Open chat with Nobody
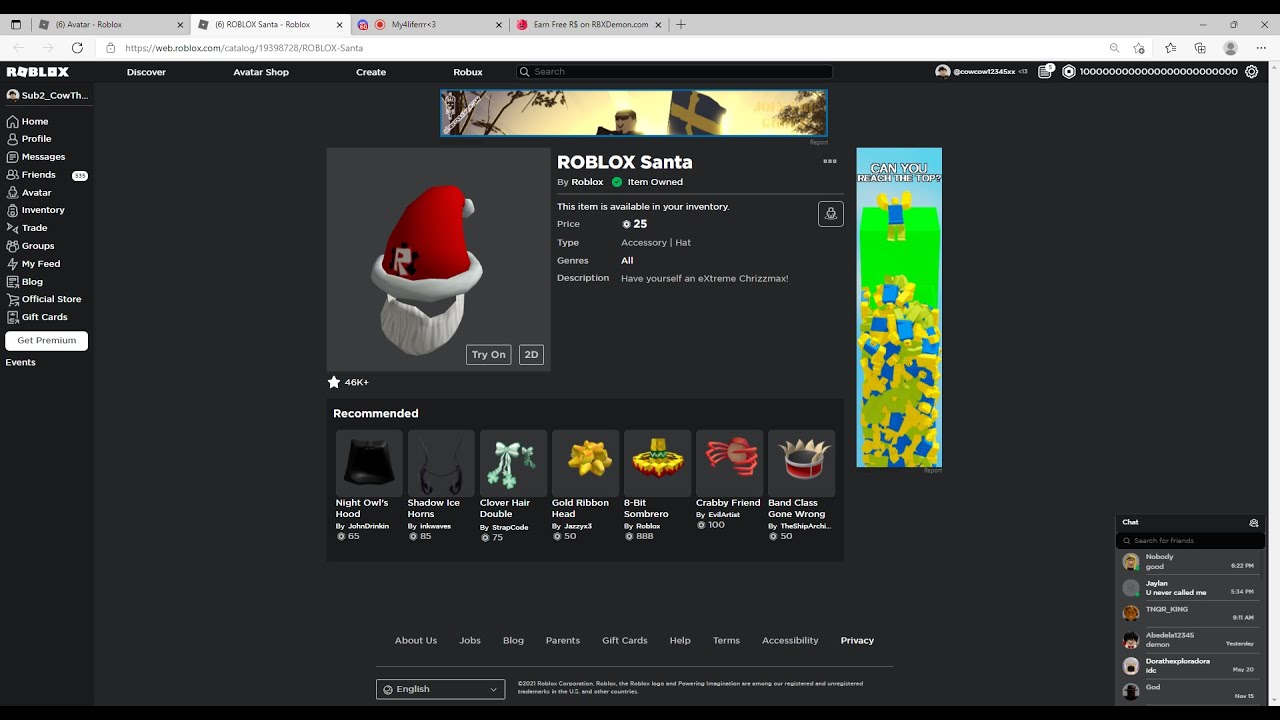This screenshot has width=1280, height=720. point(1190,562)
